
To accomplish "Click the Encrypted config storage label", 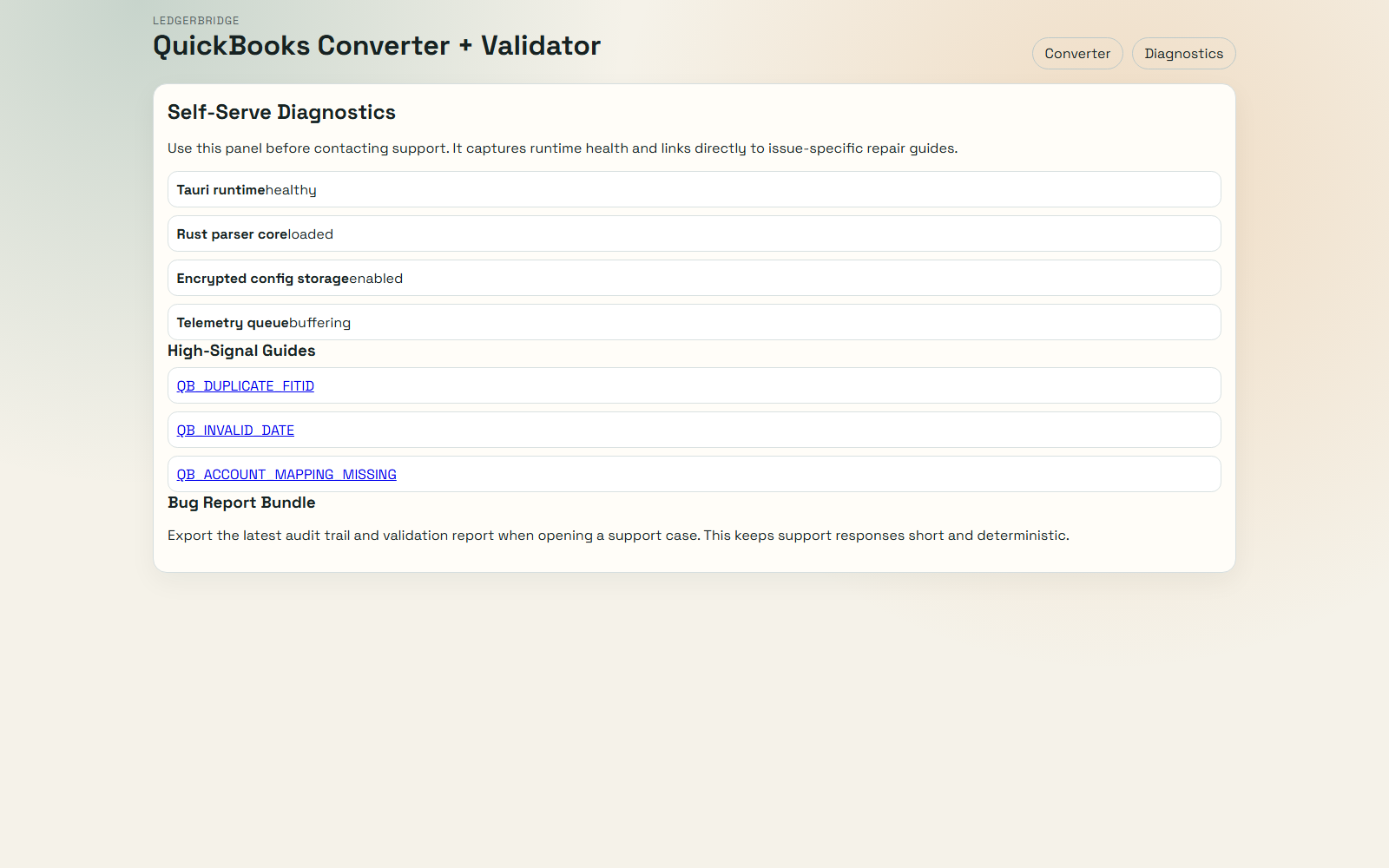I will click(x=262, y=279).
